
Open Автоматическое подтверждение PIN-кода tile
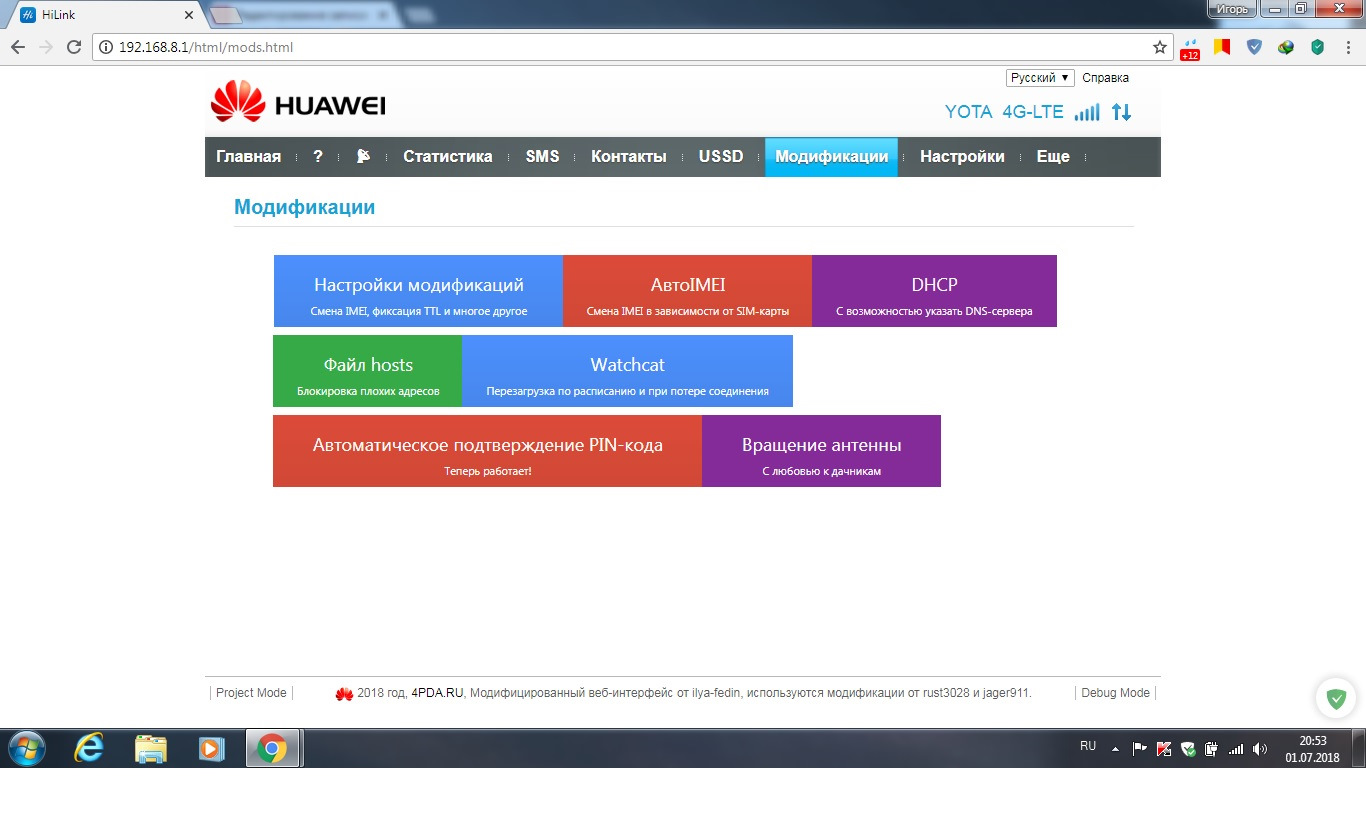pyautogui.click(x=488, y=451)
